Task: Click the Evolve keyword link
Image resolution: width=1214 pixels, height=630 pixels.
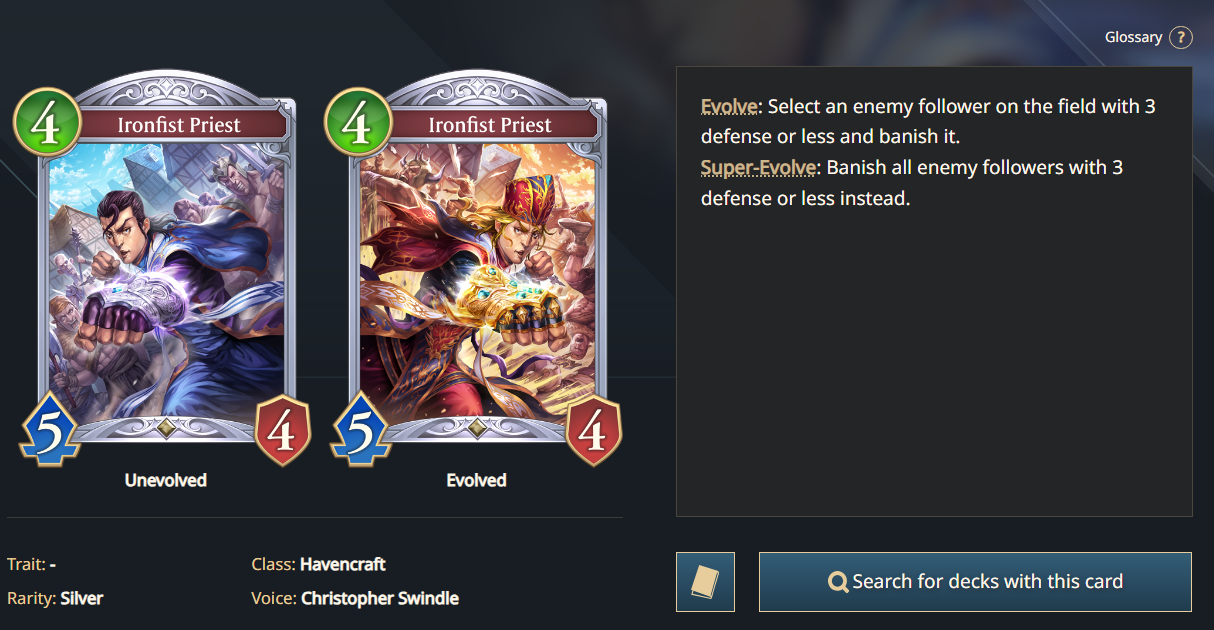Action: point(730,106)
